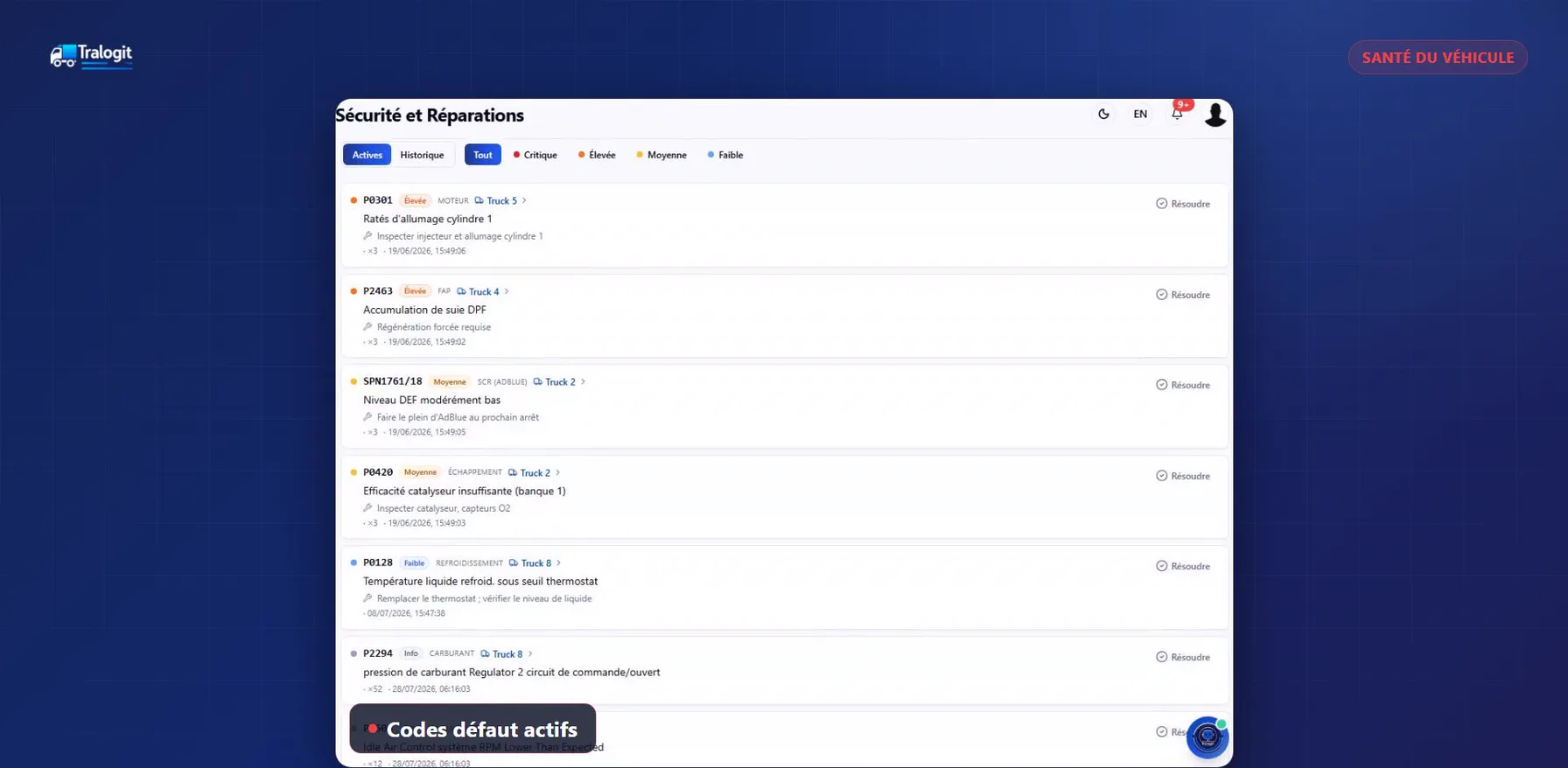Click the 'Codes défaut actifs' caption
The width and height of the screenshot is (1568, 768).
click(x=472, y=729)
